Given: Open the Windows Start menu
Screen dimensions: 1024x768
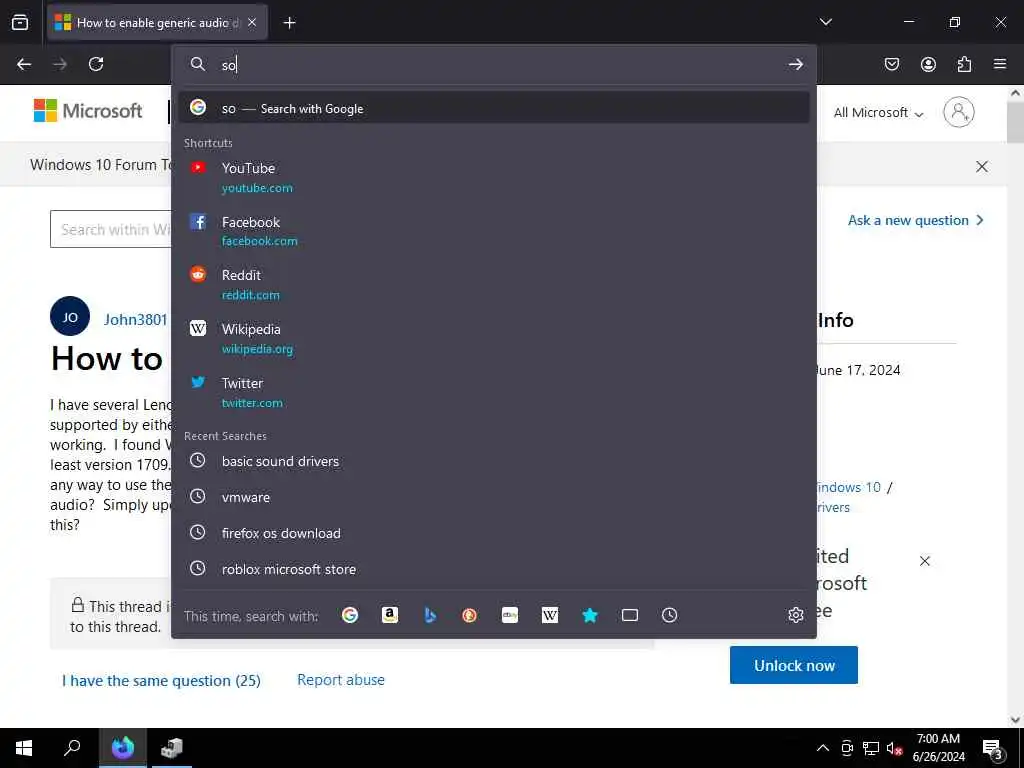Looking at the screenshot, I should click(24, 748).
